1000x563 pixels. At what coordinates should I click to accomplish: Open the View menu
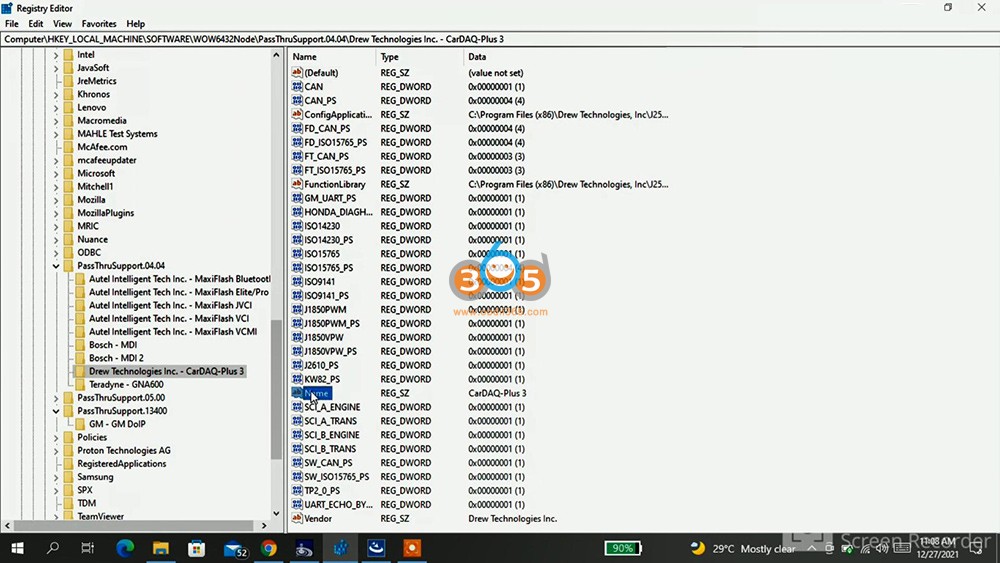click(62, 24)
